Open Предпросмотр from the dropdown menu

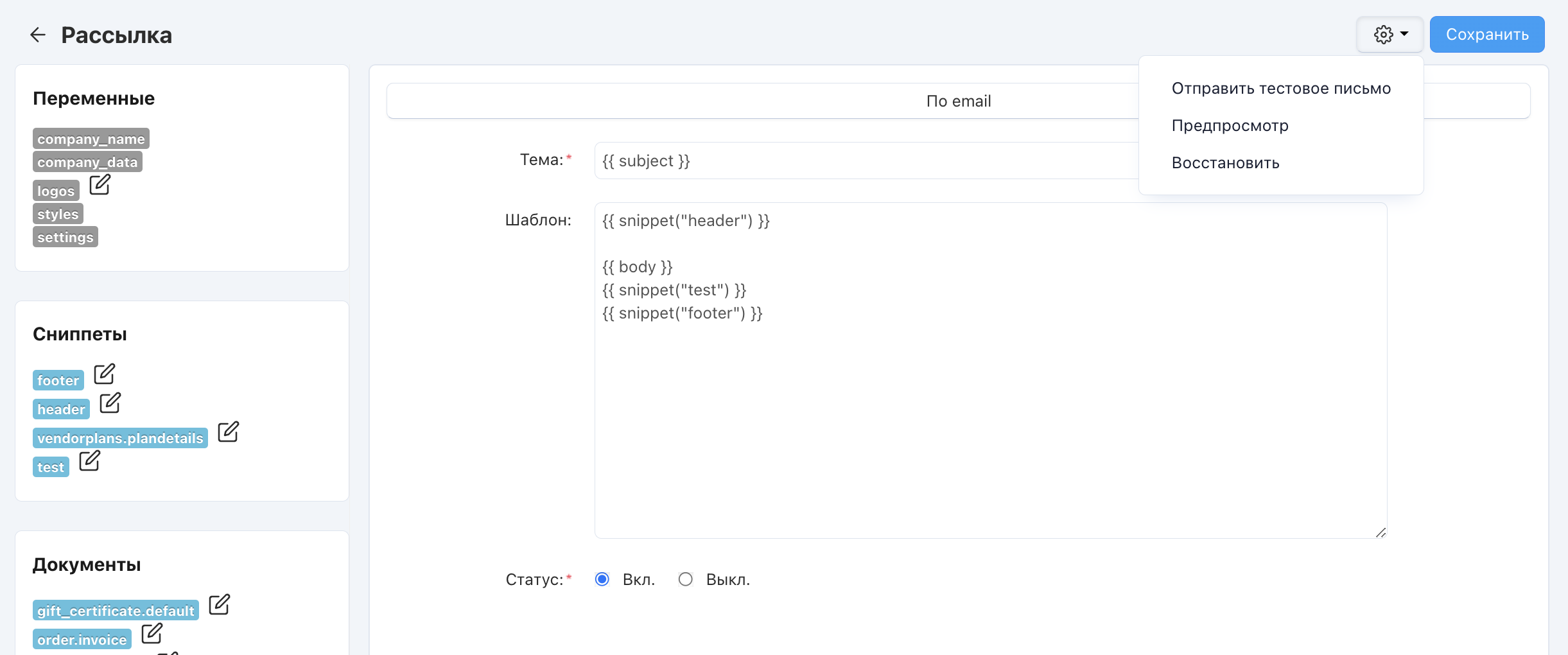point(1230,126)
